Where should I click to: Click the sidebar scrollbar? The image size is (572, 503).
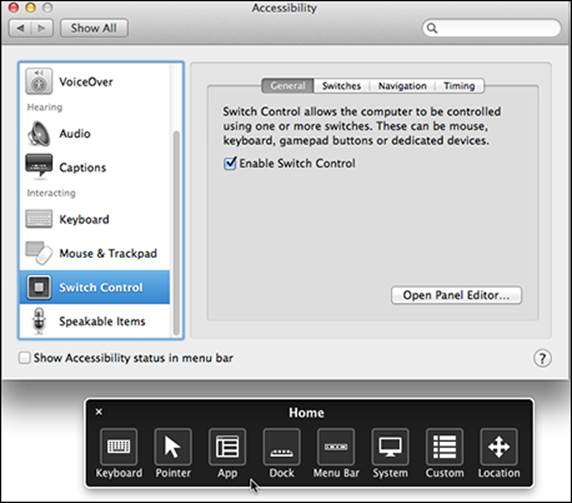point(176,233)
